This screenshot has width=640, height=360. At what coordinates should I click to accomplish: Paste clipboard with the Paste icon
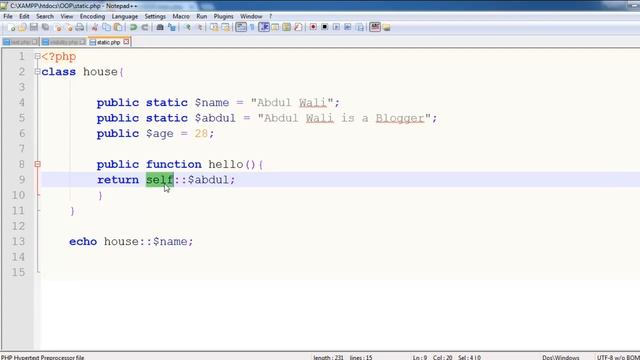[x=118, y=27]
